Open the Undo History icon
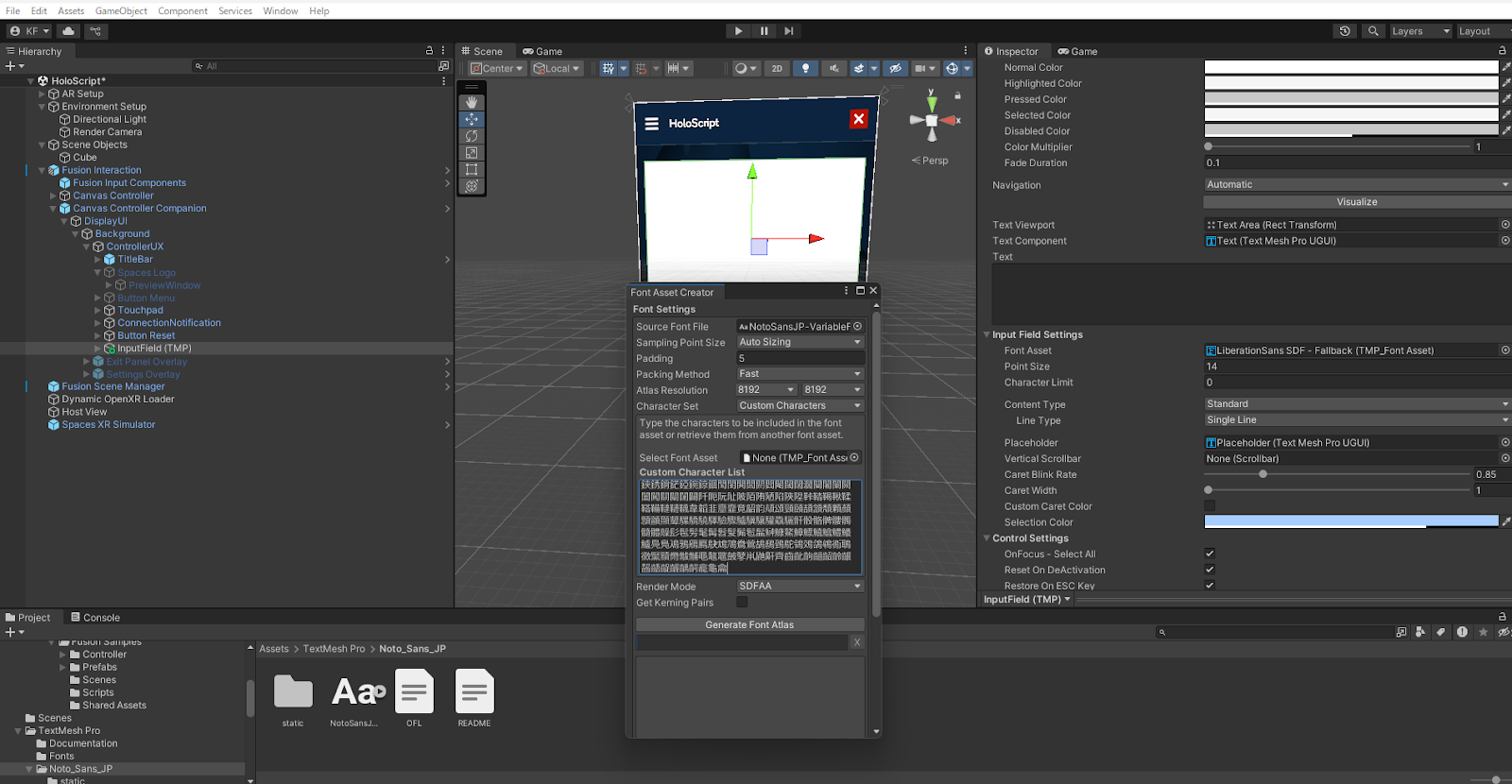 coord(1345,31)
